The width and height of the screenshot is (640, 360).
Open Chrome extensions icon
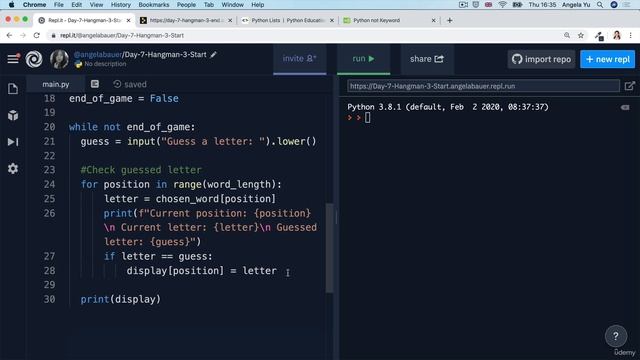599,36
